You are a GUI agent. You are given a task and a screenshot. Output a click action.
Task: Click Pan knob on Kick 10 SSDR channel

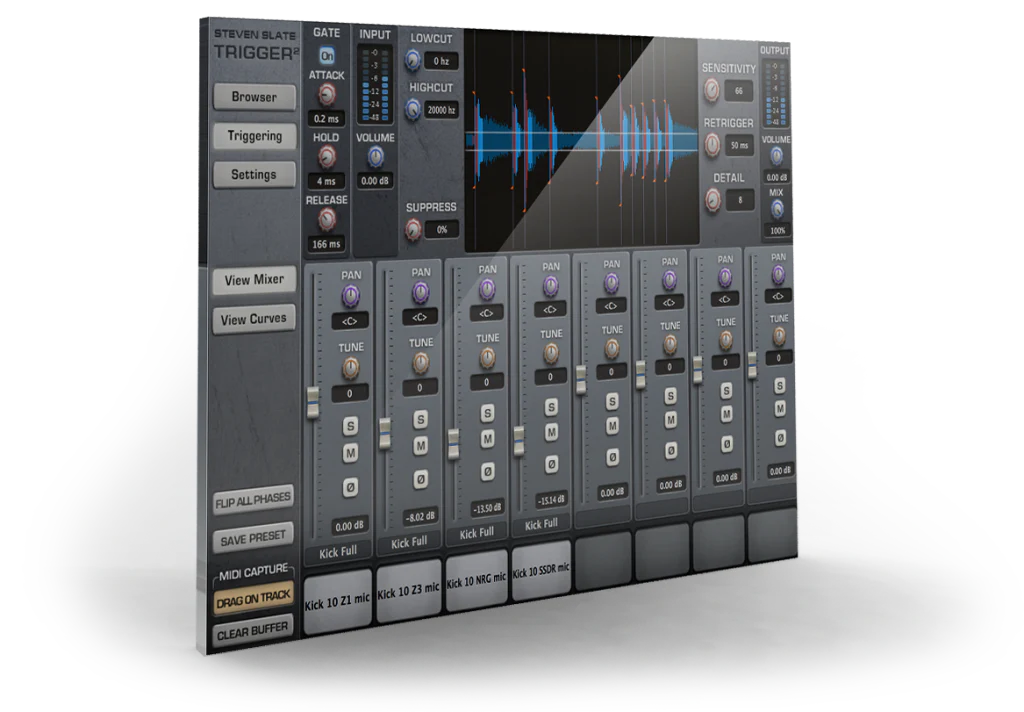point(551,285)
